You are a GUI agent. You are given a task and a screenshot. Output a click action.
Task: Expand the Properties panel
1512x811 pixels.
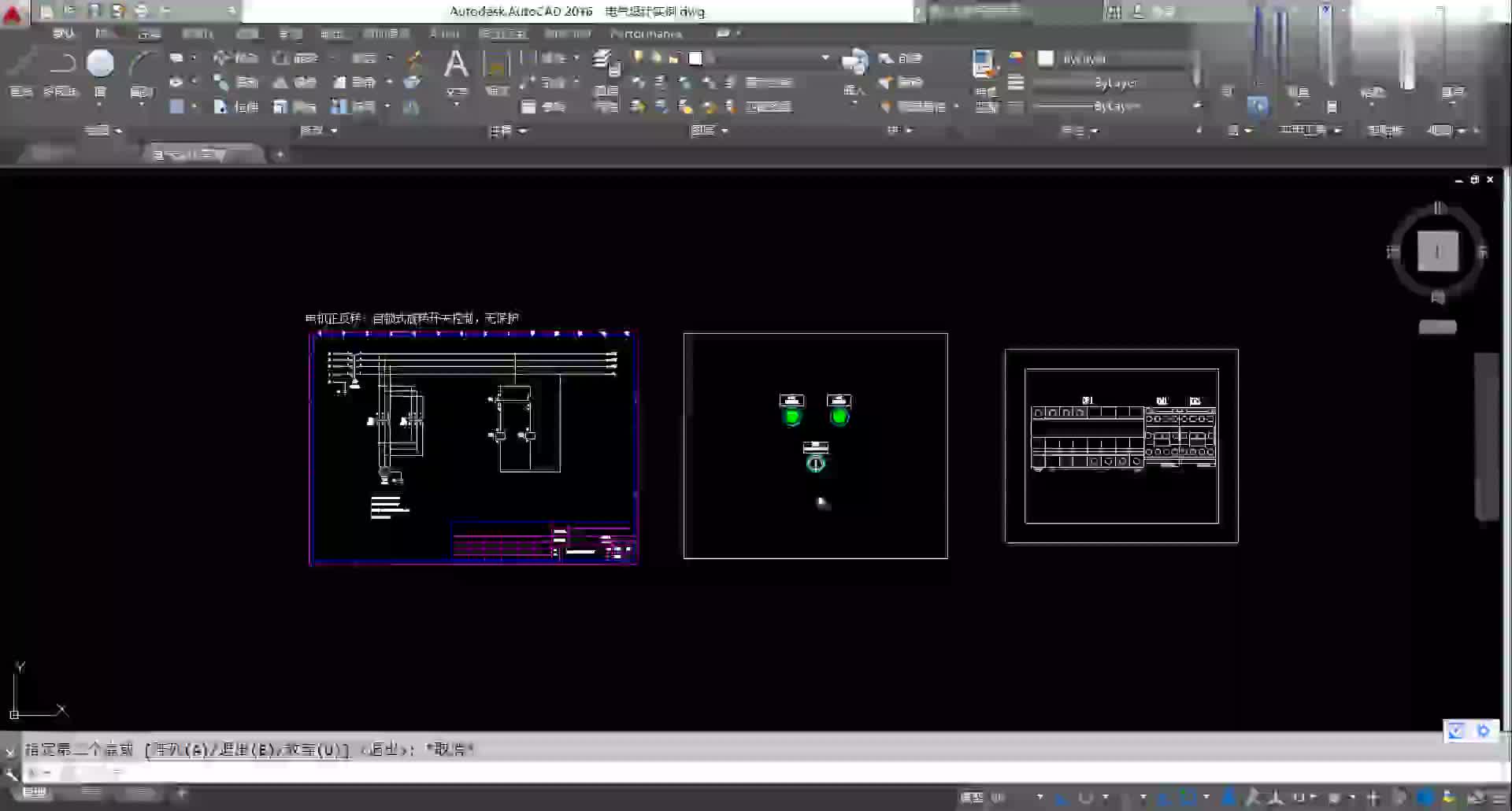point(1080,131)
